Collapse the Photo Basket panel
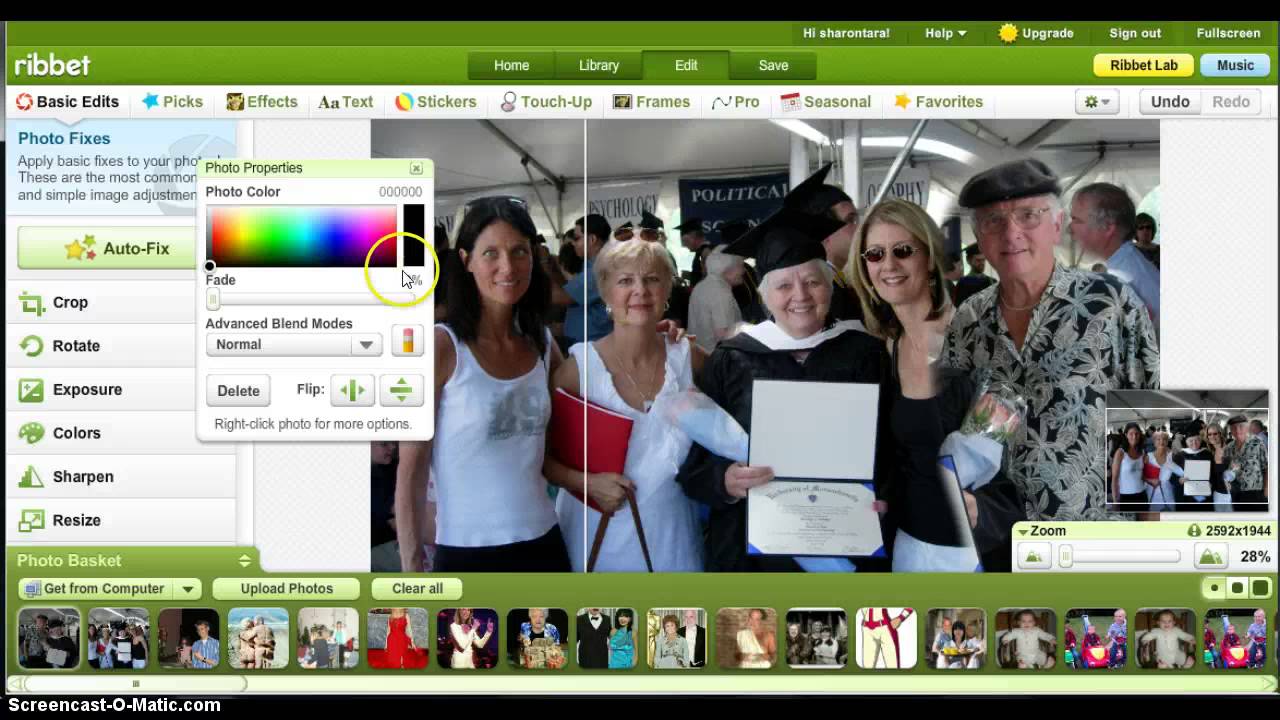1280x720 pixels. [244, 561]
